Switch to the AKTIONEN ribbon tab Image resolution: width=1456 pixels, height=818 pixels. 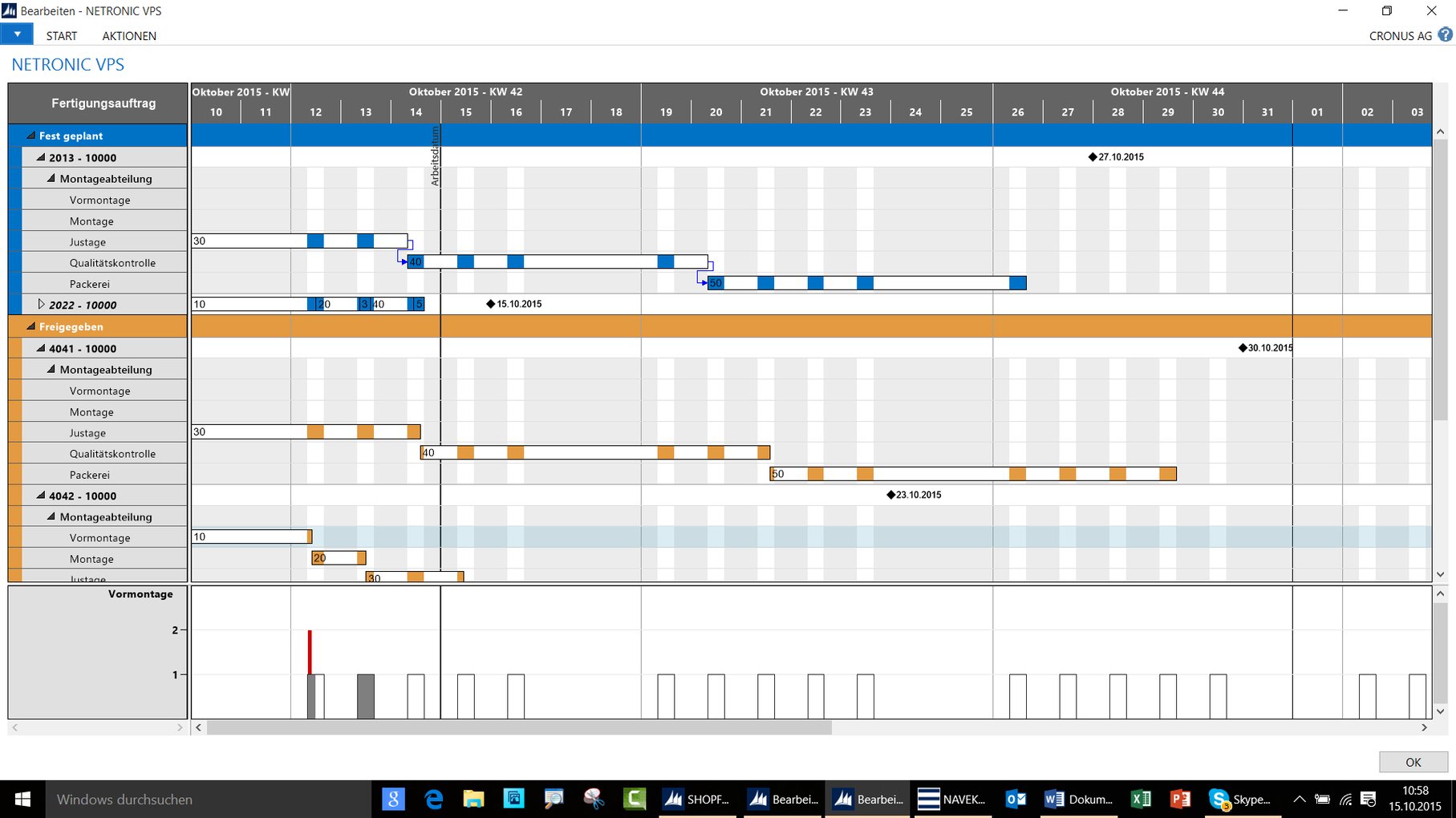click(128, 35)
